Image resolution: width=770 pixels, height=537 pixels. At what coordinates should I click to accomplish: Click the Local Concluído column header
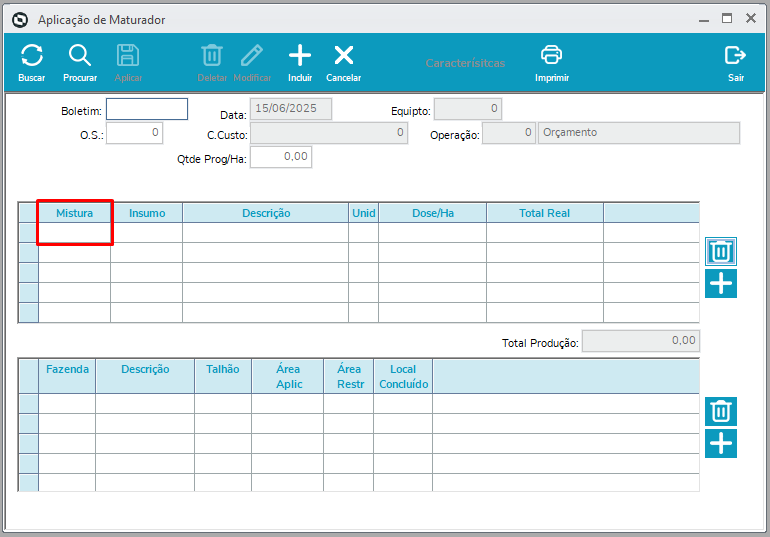click(x=403, y=376)
